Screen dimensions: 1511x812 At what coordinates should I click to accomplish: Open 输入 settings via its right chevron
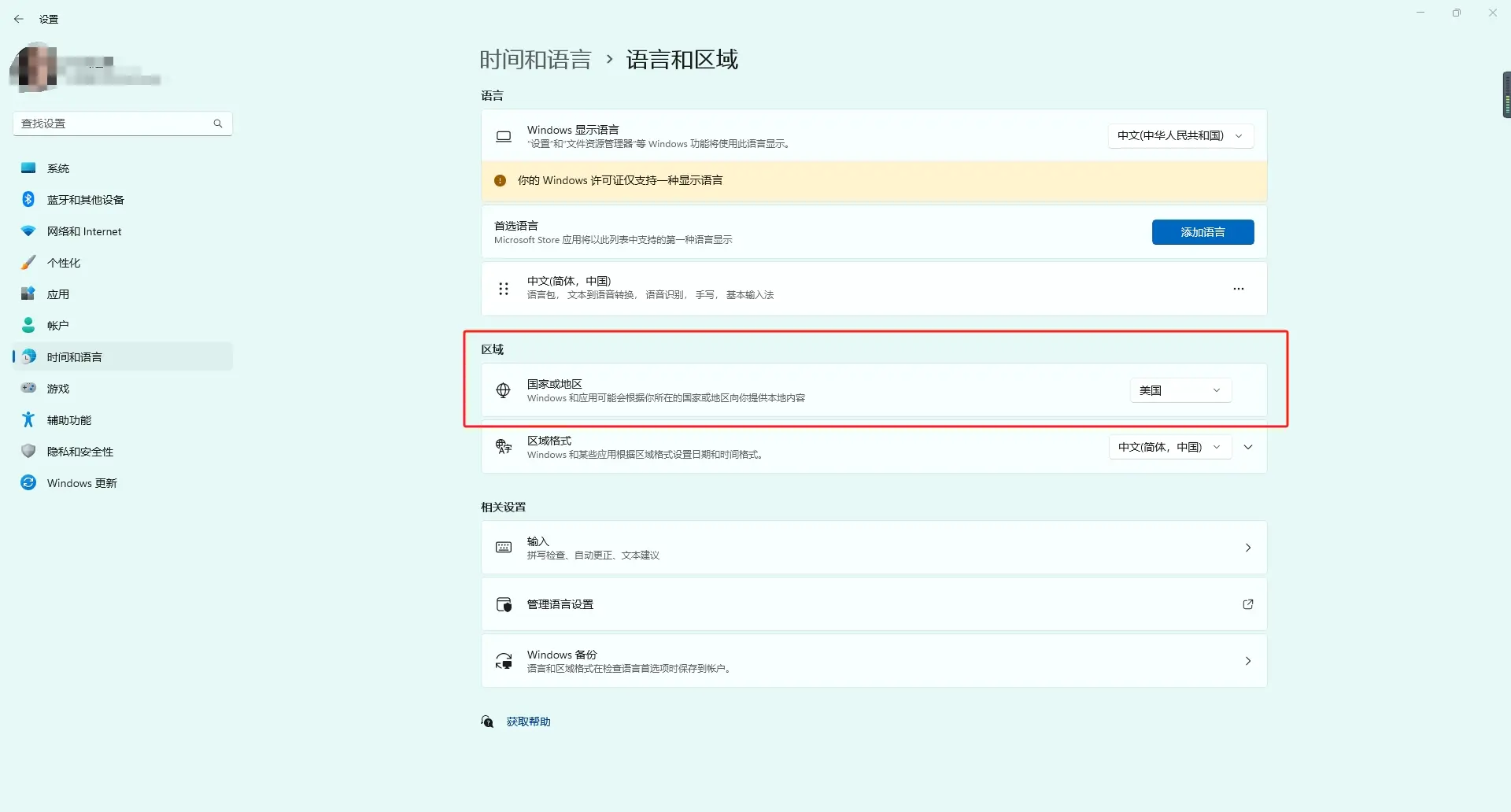pyautogui.click(x=1248, y=547)
